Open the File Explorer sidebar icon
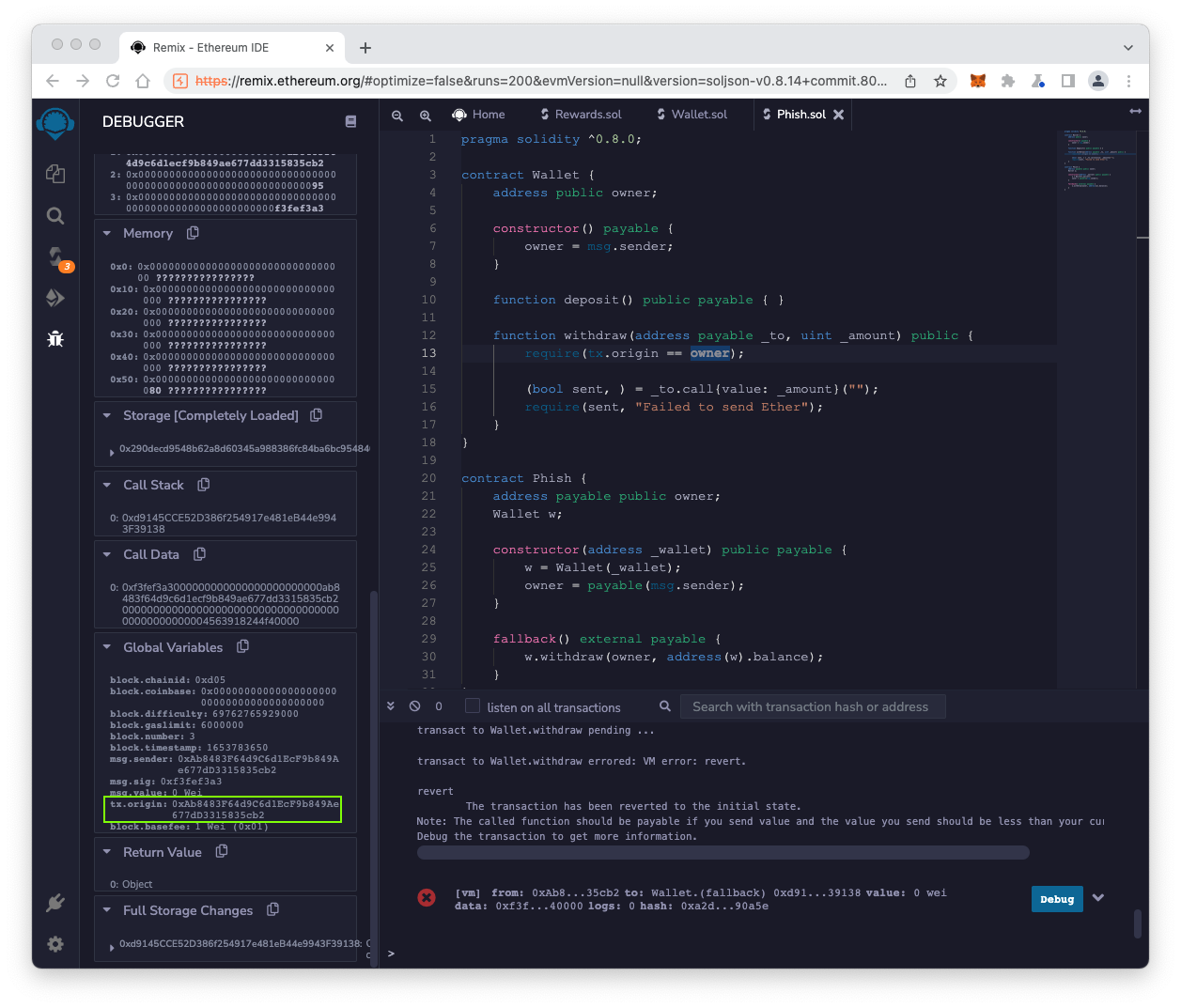 tap(55, 173)
